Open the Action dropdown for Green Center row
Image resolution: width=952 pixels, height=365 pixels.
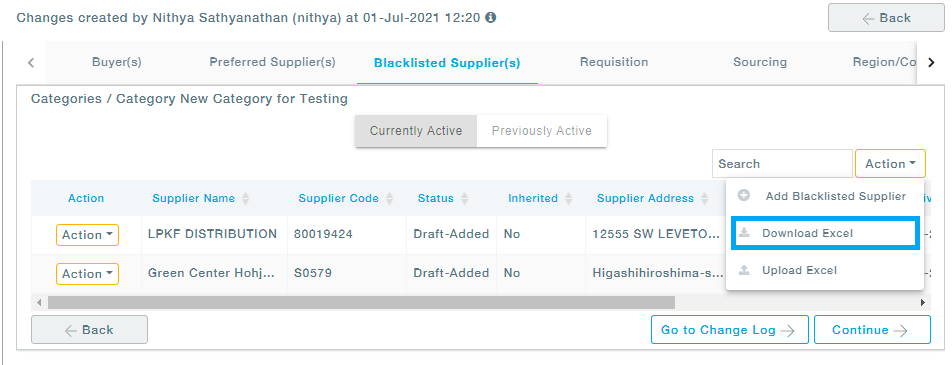coord(87,274)
